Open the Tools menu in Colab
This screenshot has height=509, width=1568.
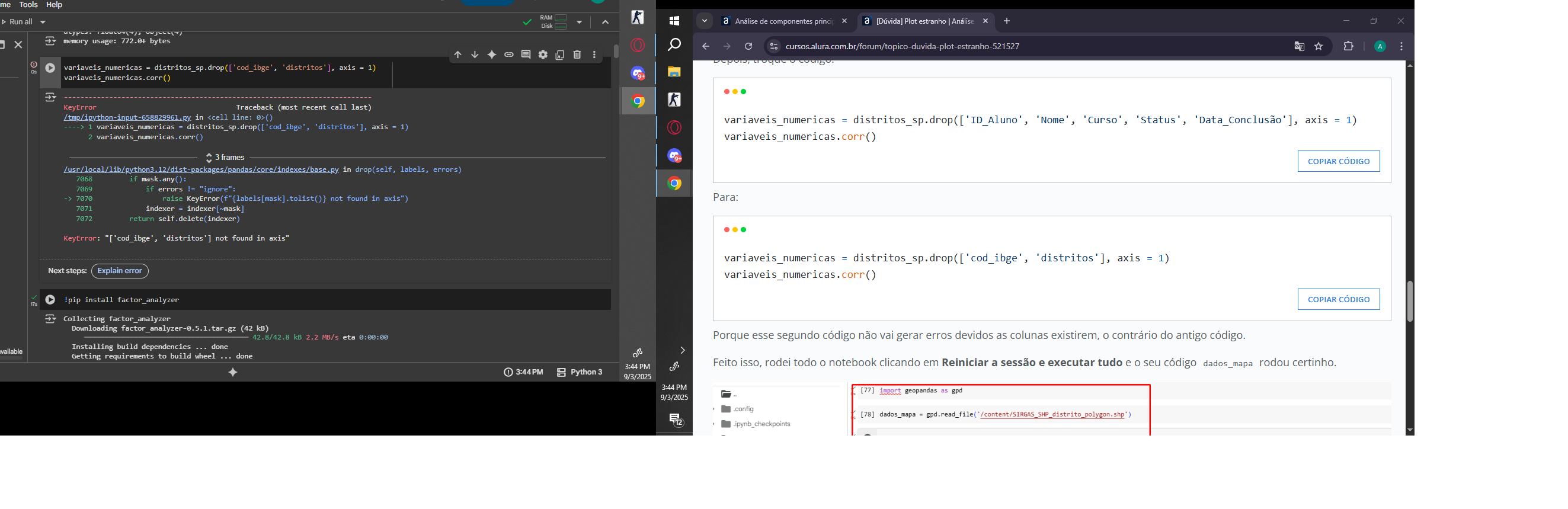coord(28,5)
